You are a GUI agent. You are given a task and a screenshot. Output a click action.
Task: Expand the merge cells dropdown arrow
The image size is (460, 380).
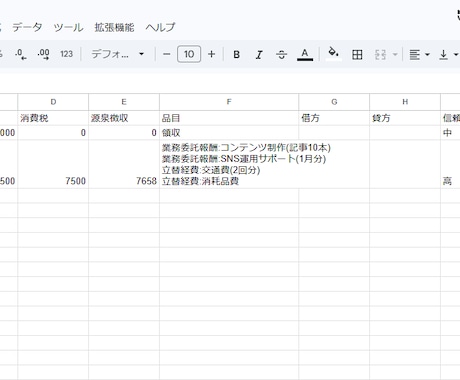395,54
